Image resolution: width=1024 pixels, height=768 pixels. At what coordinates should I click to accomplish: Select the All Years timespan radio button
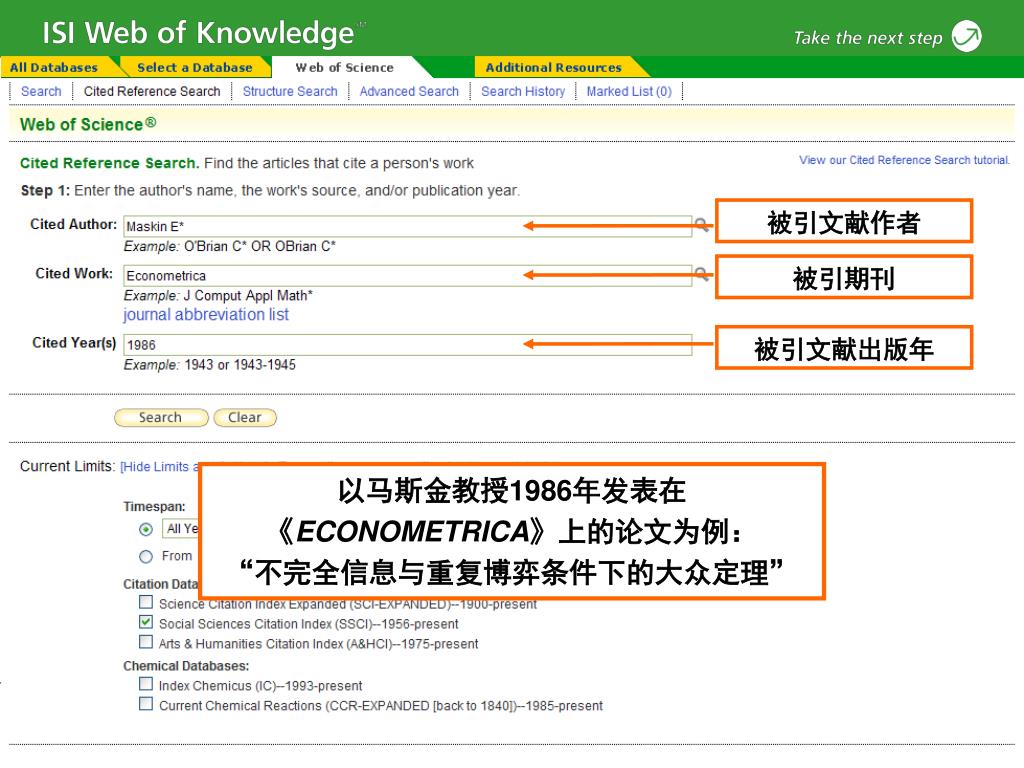point(146,529)
